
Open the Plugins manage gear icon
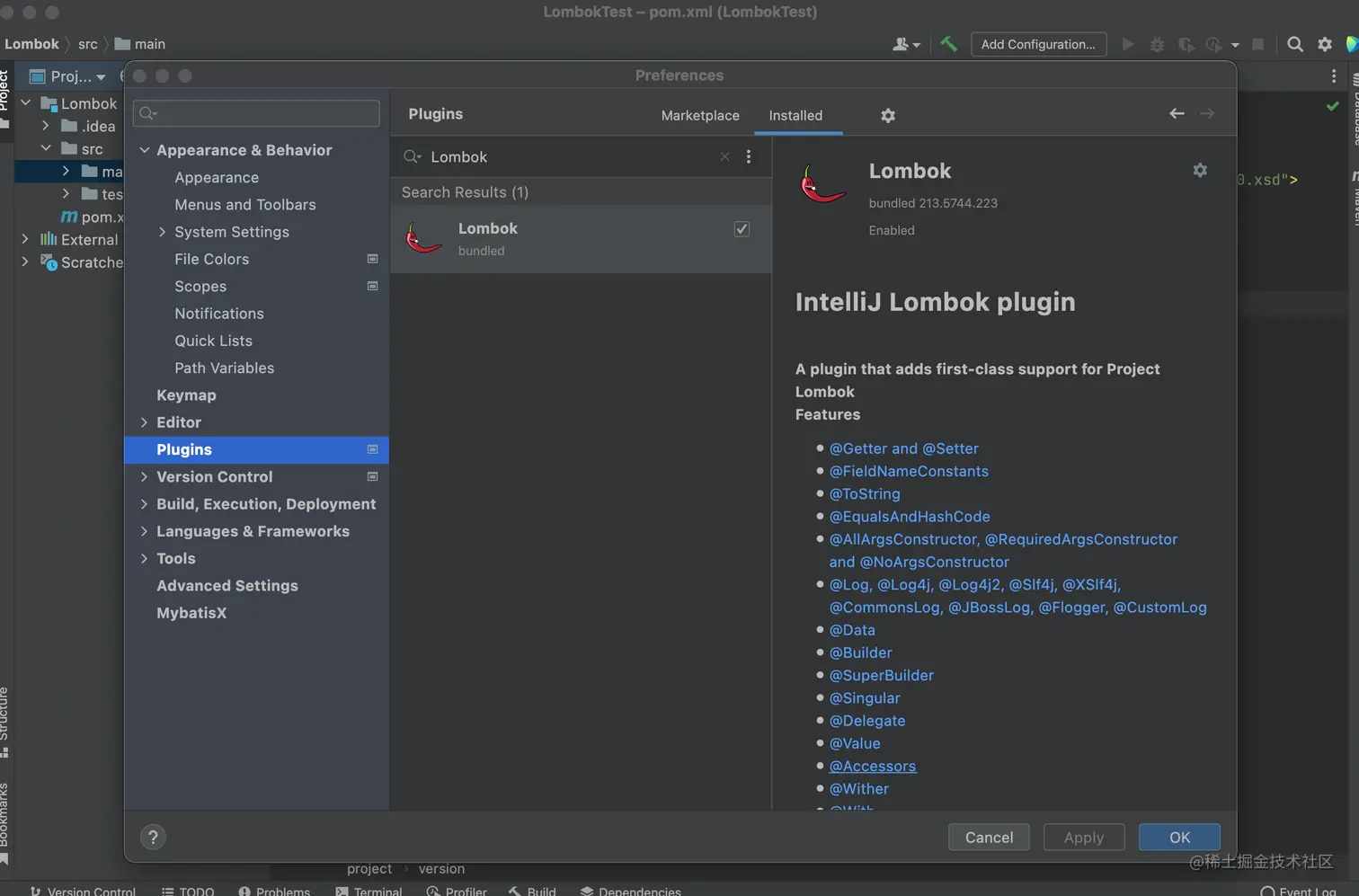tap(888, 115)
